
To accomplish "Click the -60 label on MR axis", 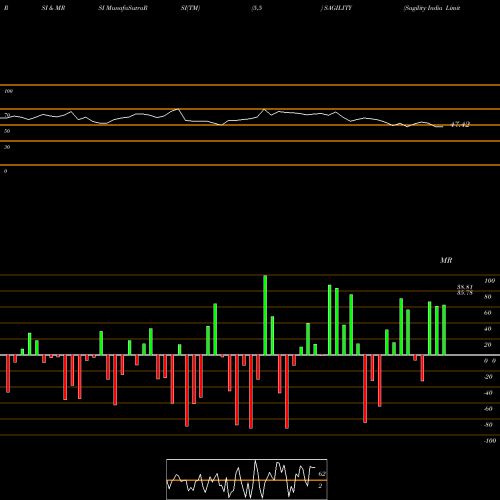I will [x=488, y=409].
